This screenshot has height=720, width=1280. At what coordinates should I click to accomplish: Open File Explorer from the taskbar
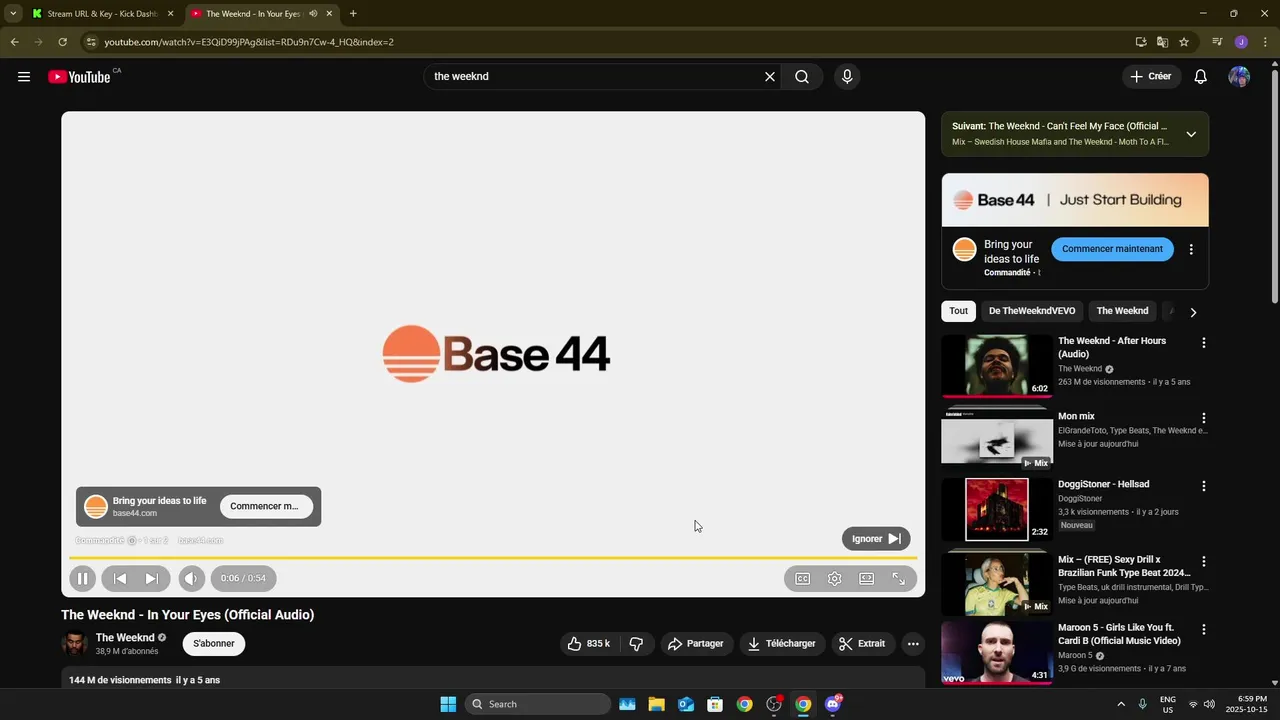tap(656, 704)
